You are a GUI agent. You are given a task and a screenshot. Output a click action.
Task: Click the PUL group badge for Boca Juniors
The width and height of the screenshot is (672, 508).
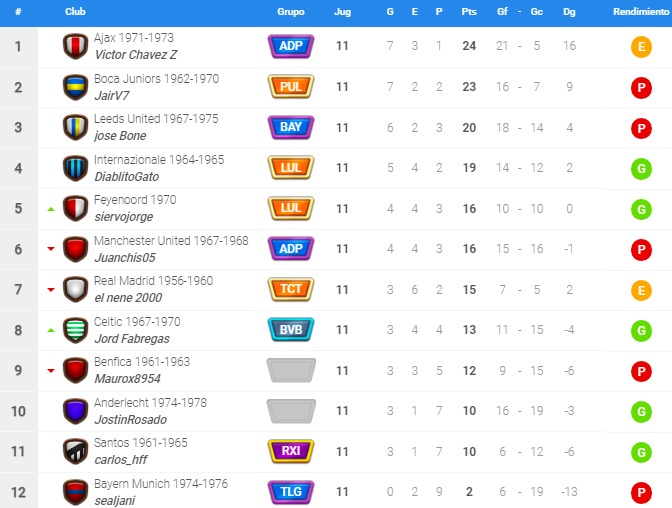(x=291, y=87)
